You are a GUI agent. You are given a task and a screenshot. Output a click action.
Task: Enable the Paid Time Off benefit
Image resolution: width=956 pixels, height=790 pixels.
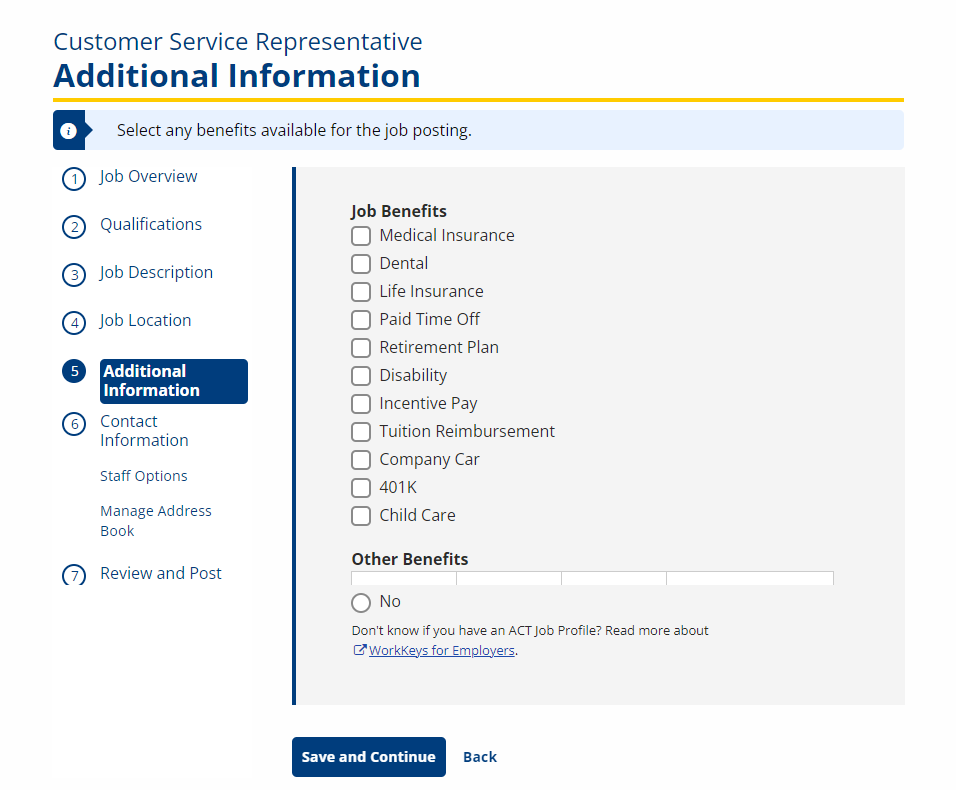361,320
